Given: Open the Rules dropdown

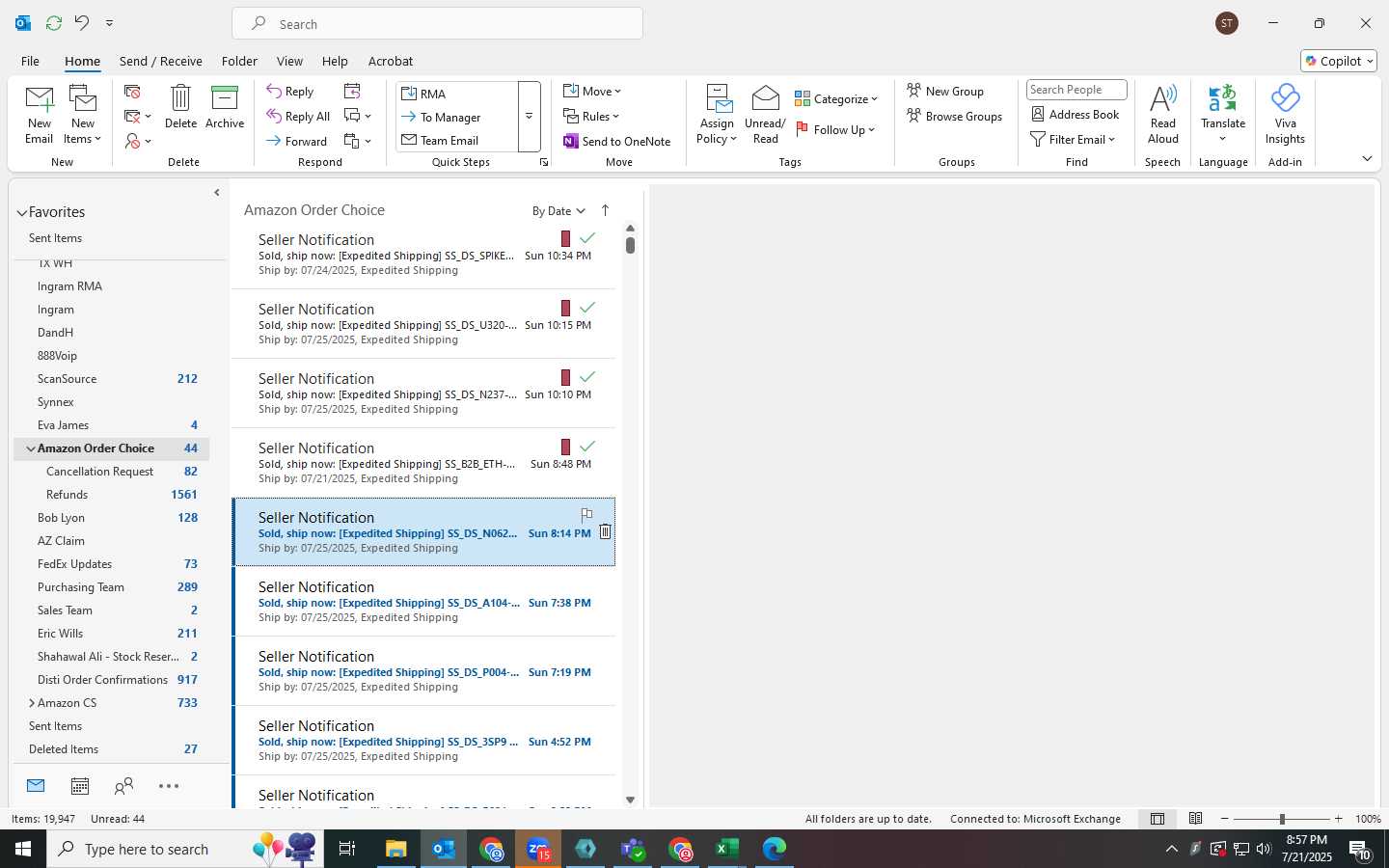Looking at the screenshot, I should [x=591, y=116].
